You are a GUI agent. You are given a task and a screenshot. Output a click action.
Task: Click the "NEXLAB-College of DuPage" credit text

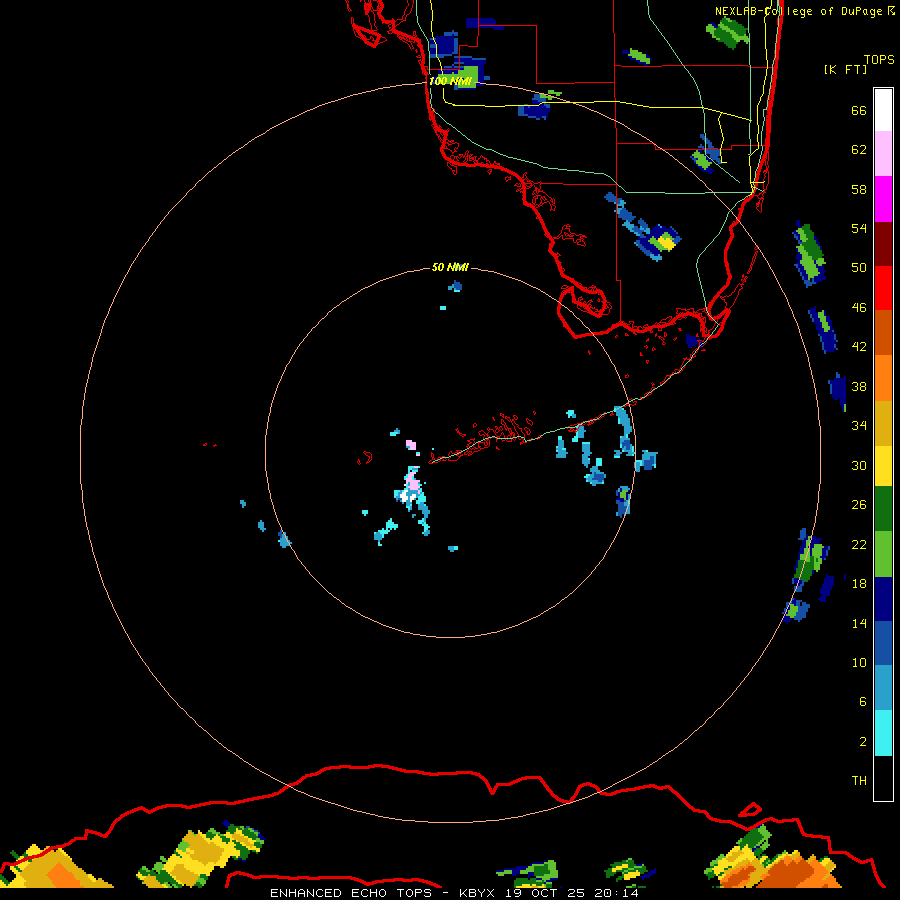798,11
